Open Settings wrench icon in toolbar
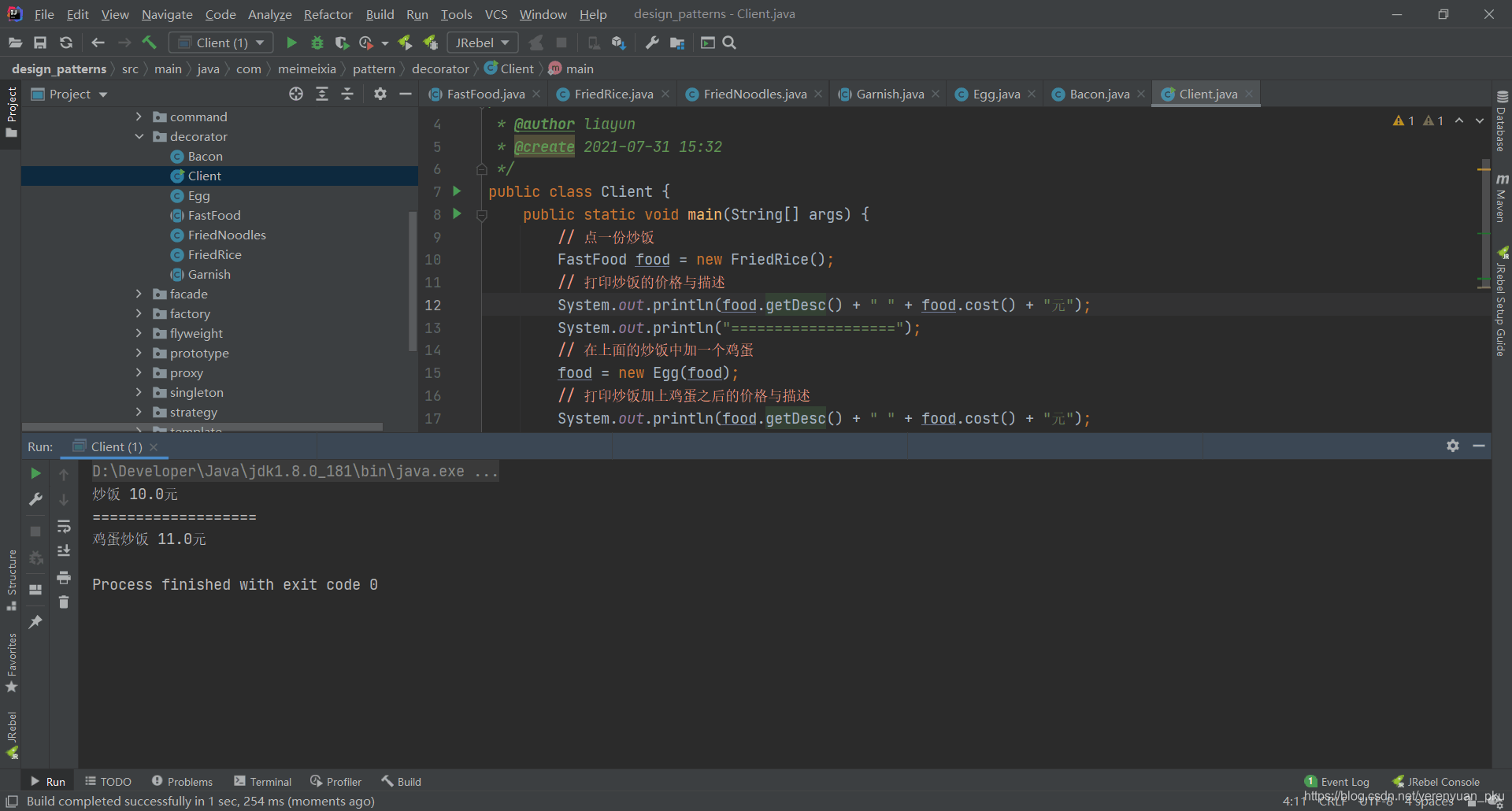This screenshot has width=1512, height=811. (652, 43)
